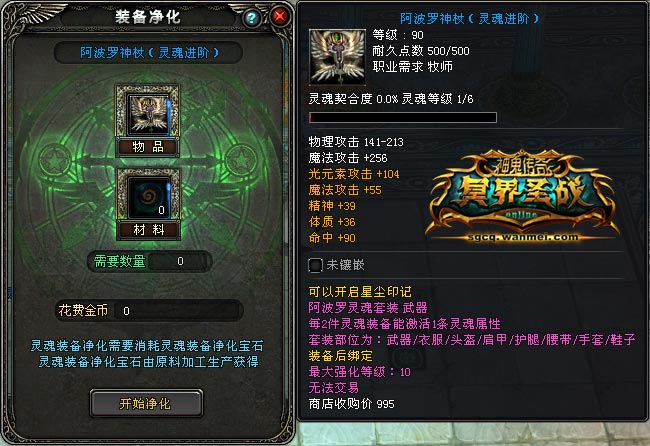This screenshot has width=650, height=446.
Task: Click the large Apollo staff tooltip thumbnail
Action: pyautogui.click(x=337, y=57)
